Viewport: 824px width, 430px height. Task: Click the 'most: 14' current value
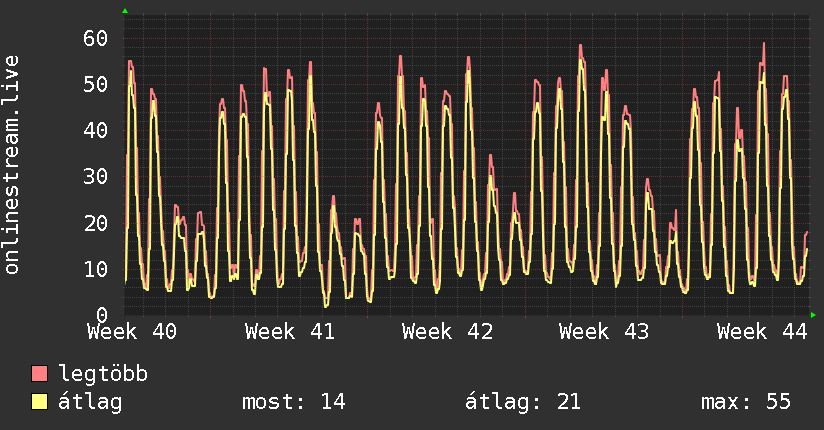[293, 402]
